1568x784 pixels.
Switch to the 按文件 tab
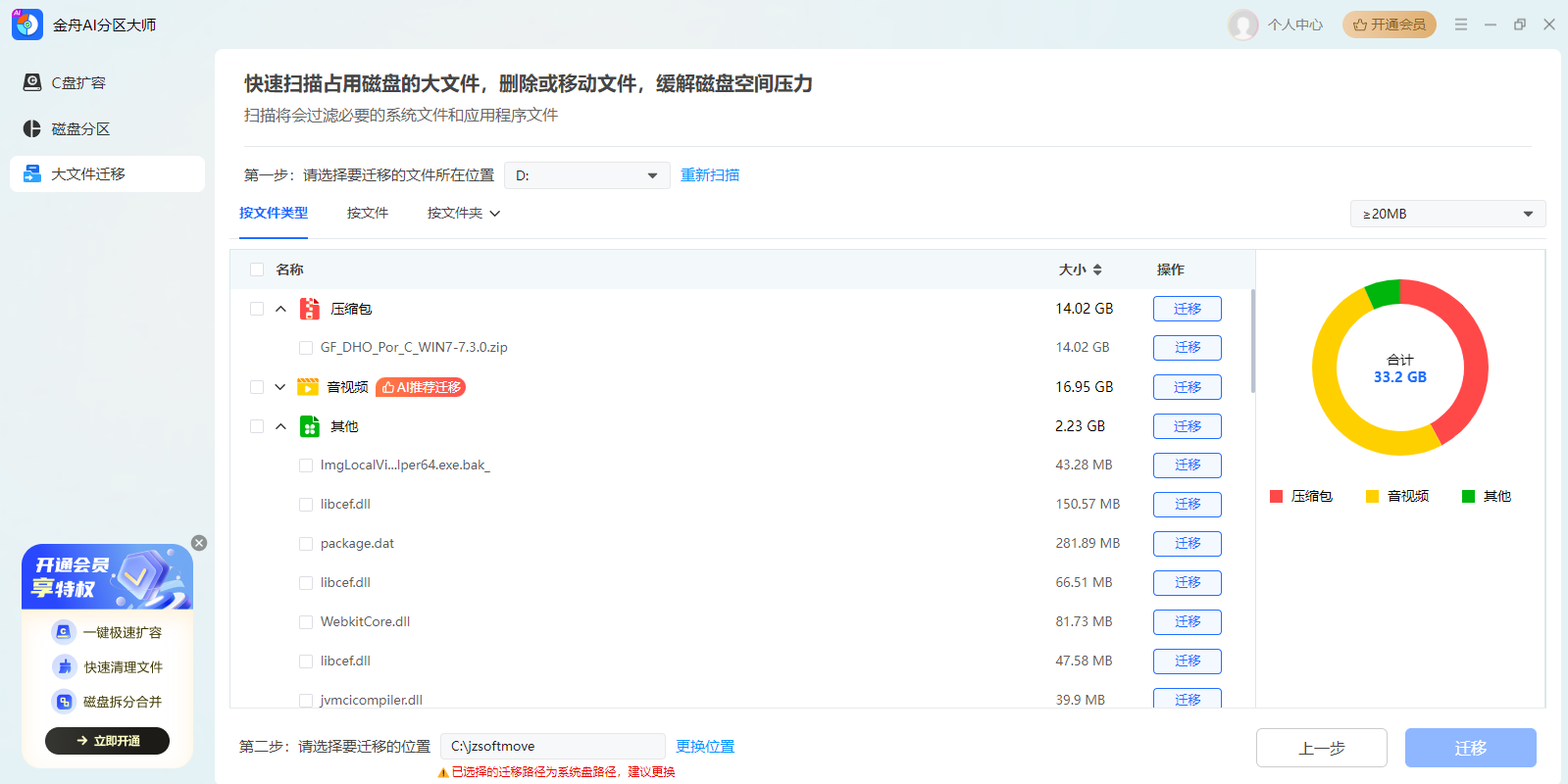pos(368,213)
